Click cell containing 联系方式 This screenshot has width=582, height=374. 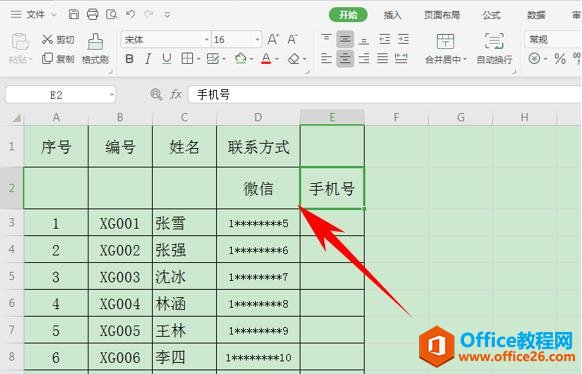258,147
